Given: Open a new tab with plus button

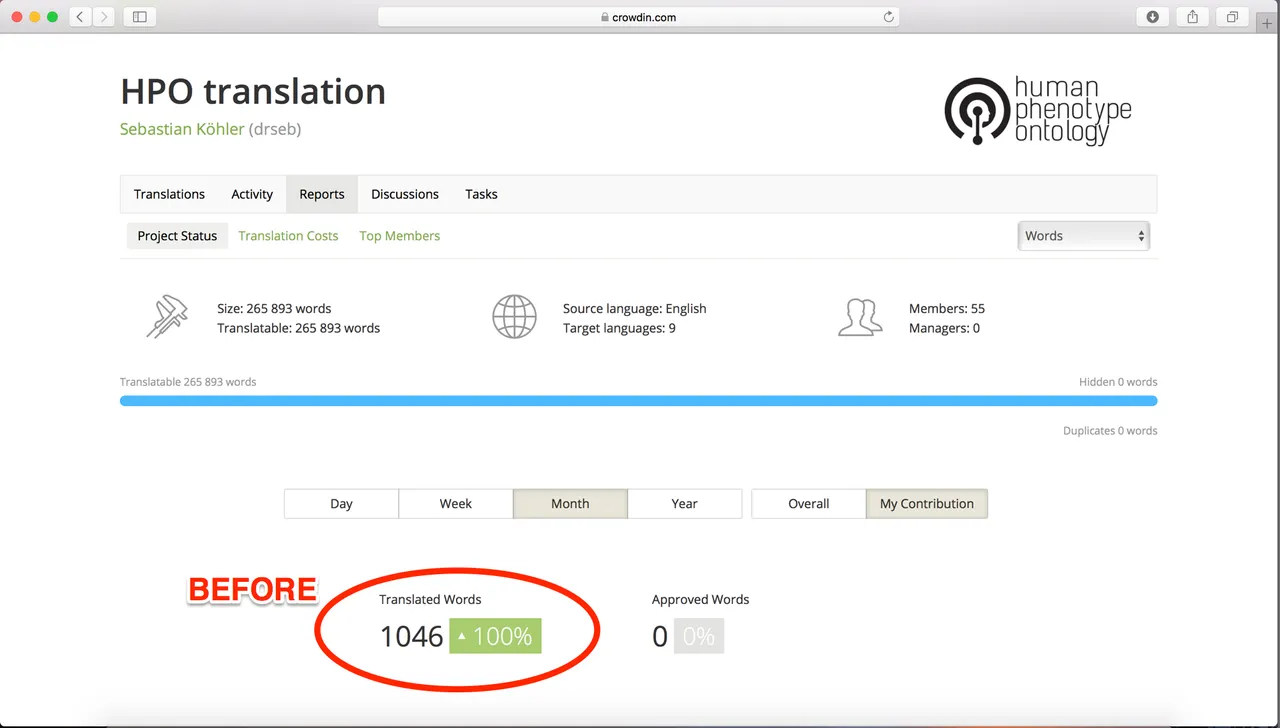Looking at the screenshot, I should (x=1268, y=23).
